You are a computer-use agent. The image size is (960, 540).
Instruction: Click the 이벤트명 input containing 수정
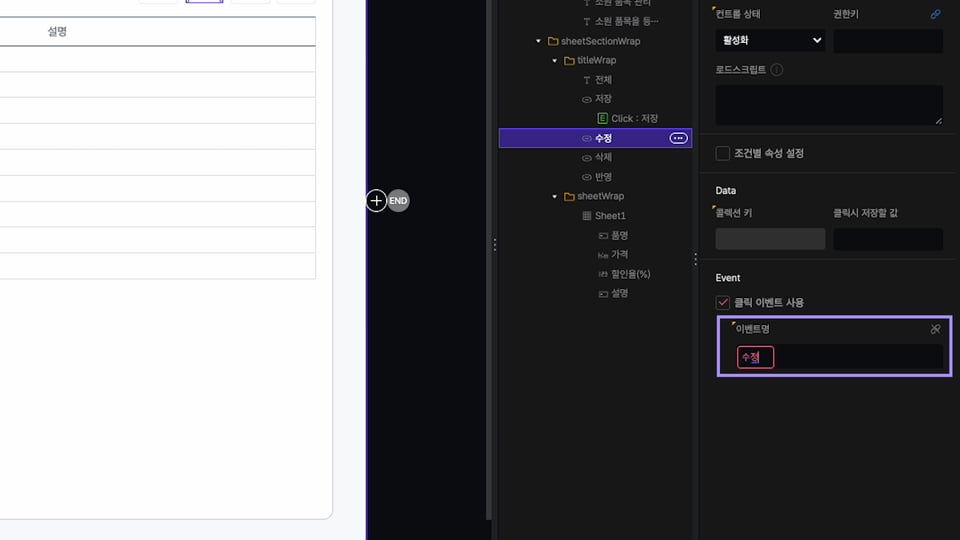(x=840, y=358)
